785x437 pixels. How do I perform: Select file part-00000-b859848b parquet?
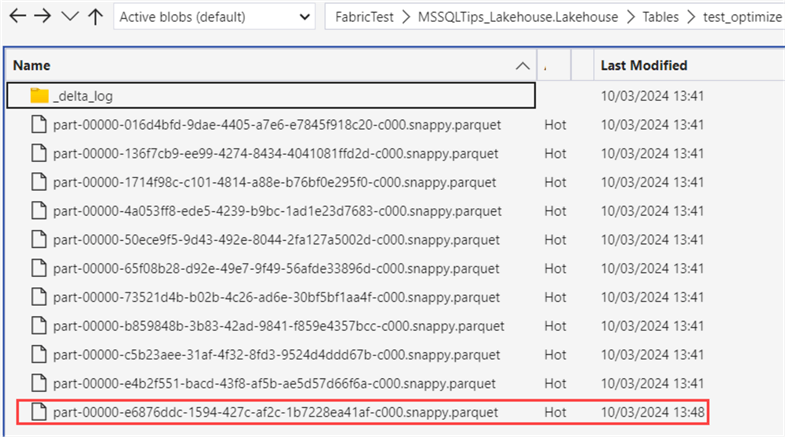(278, 326)
